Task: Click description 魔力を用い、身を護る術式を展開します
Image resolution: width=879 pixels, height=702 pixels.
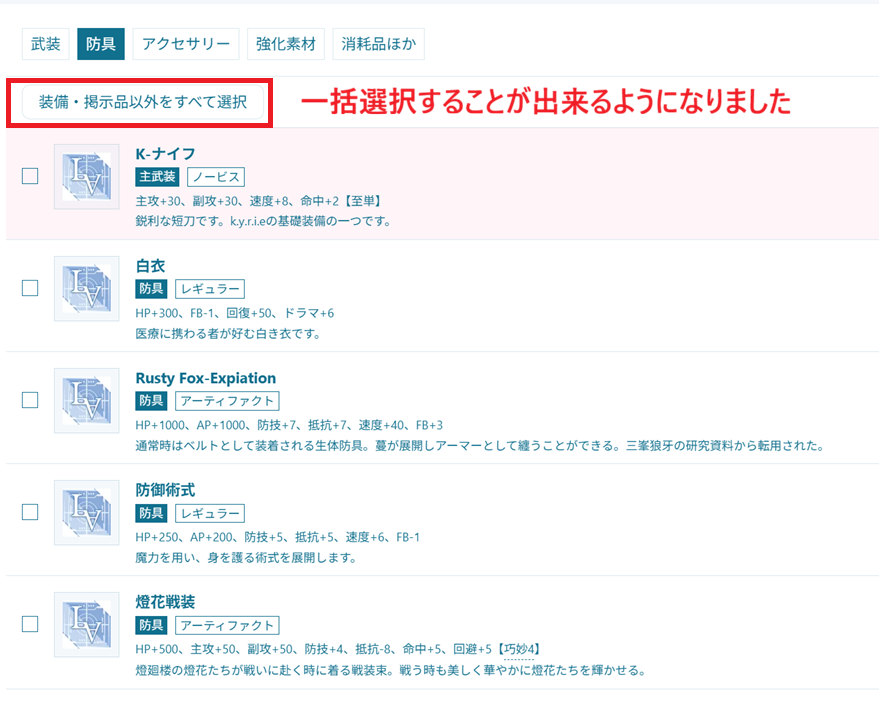Action: [x=246, y=558]
